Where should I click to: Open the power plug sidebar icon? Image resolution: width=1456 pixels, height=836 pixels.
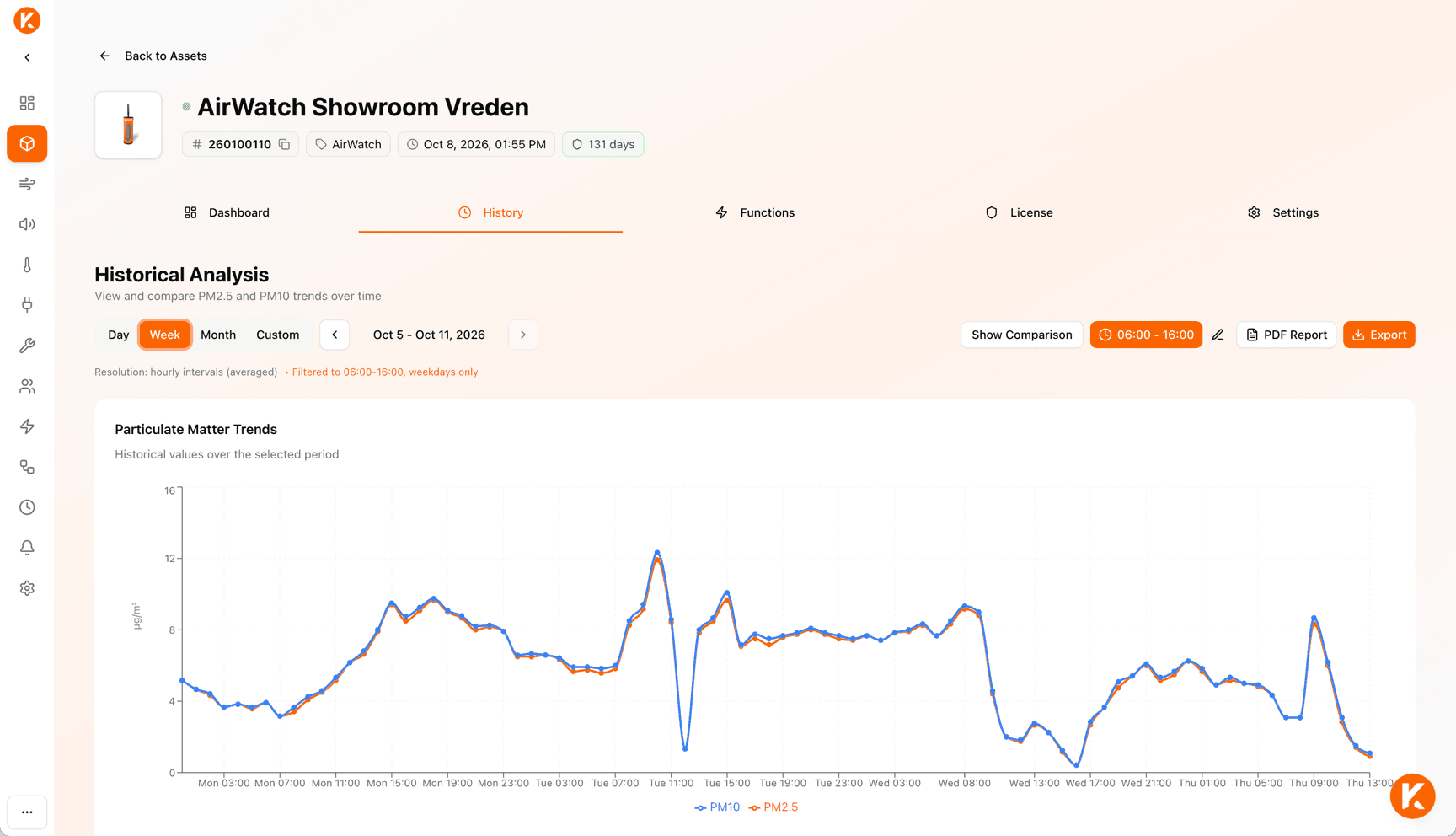[x=27, y=305]
